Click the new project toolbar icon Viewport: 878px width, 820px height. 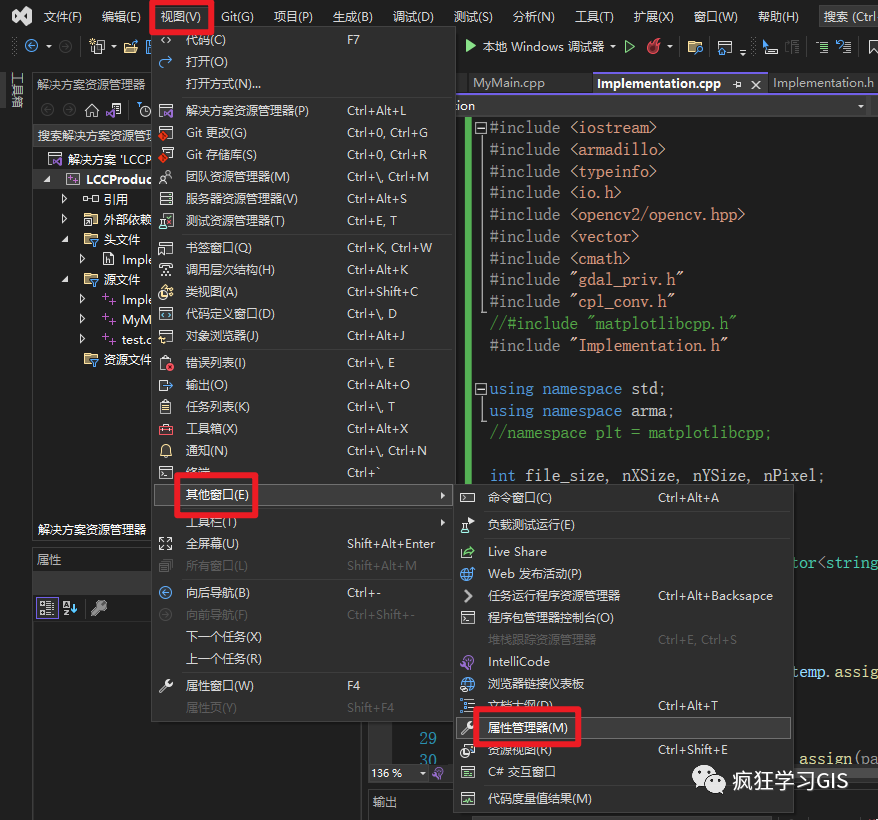(x=97, y=46)
